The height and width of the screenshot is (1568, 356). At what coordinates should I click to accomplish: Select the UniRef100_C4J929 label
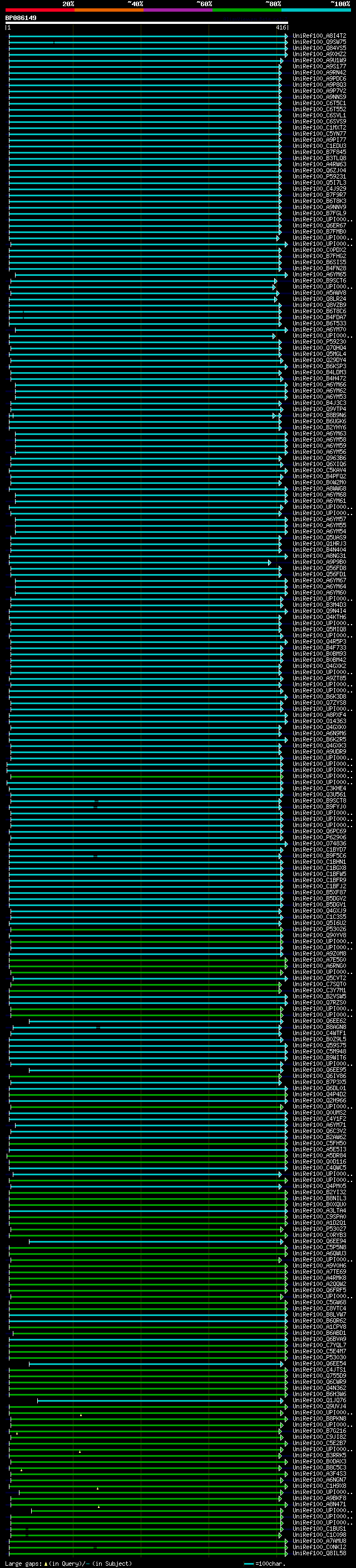[319, 189]
